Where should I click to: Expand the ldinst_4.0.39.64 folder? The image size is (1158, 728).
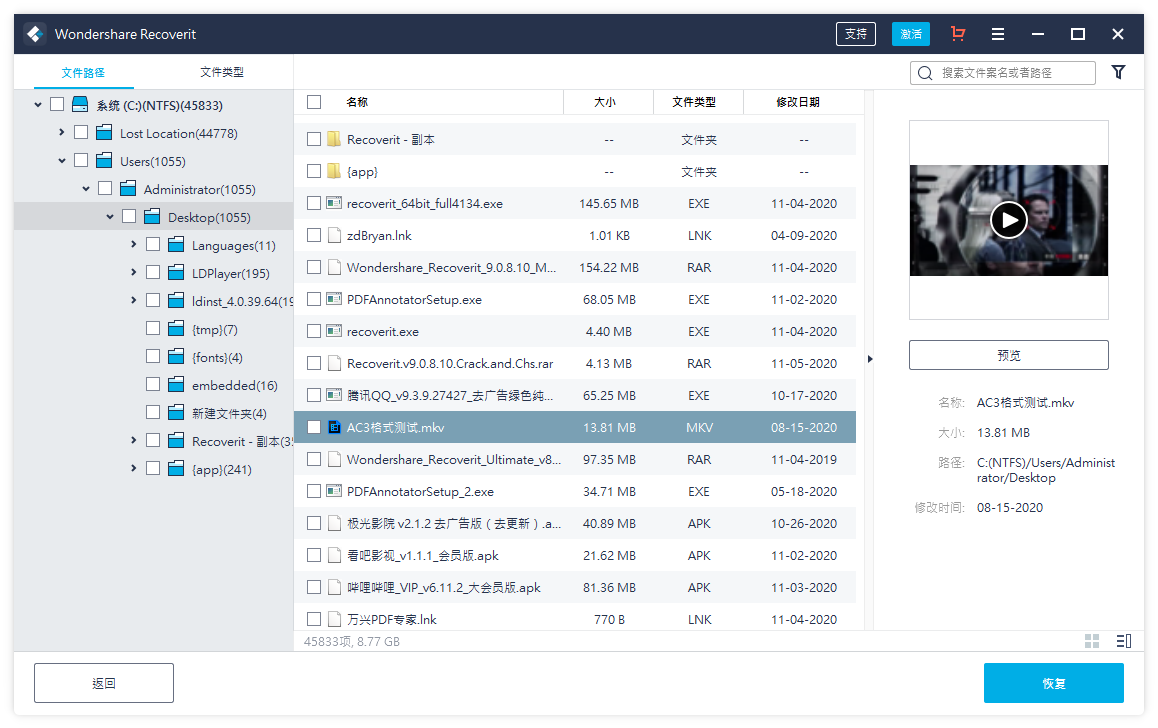pos(134,301)
